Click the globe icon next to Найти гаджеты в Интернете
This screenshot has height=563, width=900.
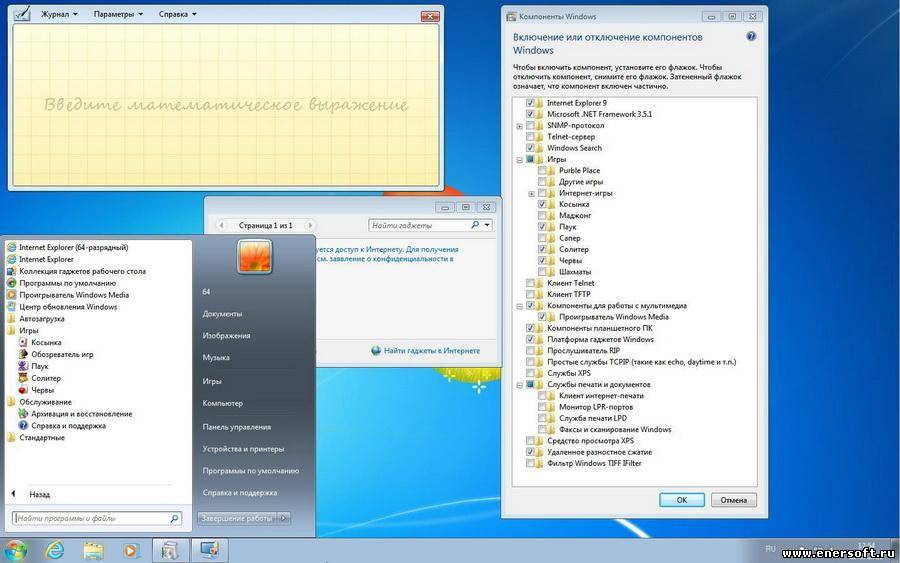click(x=376, y=351)
